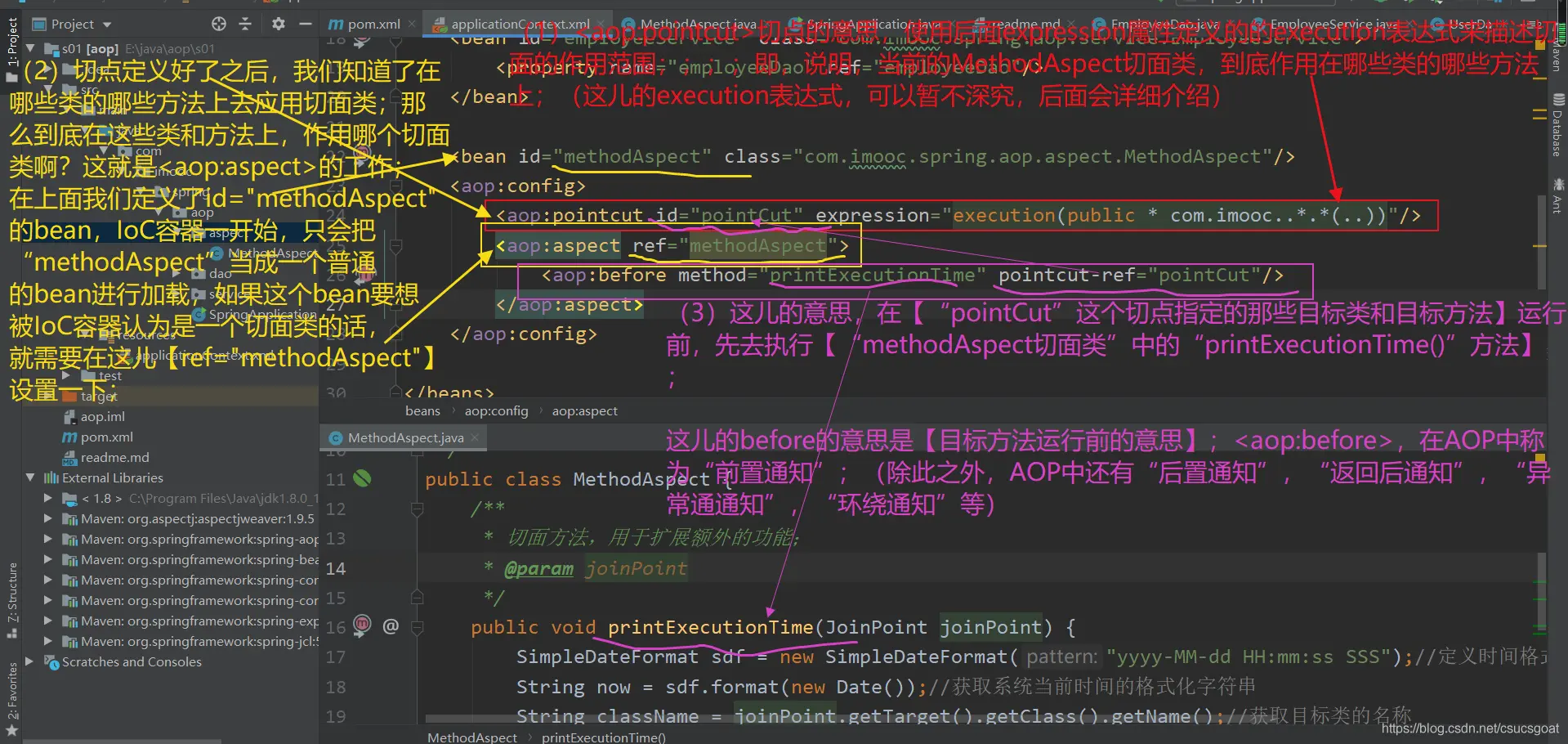Expand the Maven spring-jcl library node

pos(47,641)
